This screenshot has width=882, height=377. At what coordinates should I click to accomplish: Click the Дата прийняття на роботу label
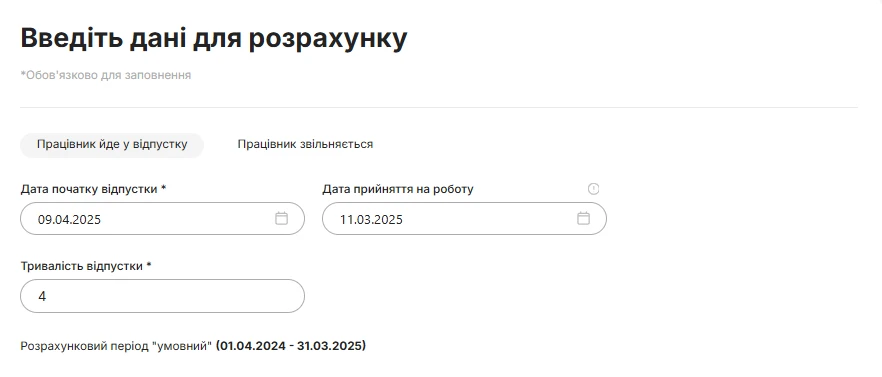coord(398,189)
